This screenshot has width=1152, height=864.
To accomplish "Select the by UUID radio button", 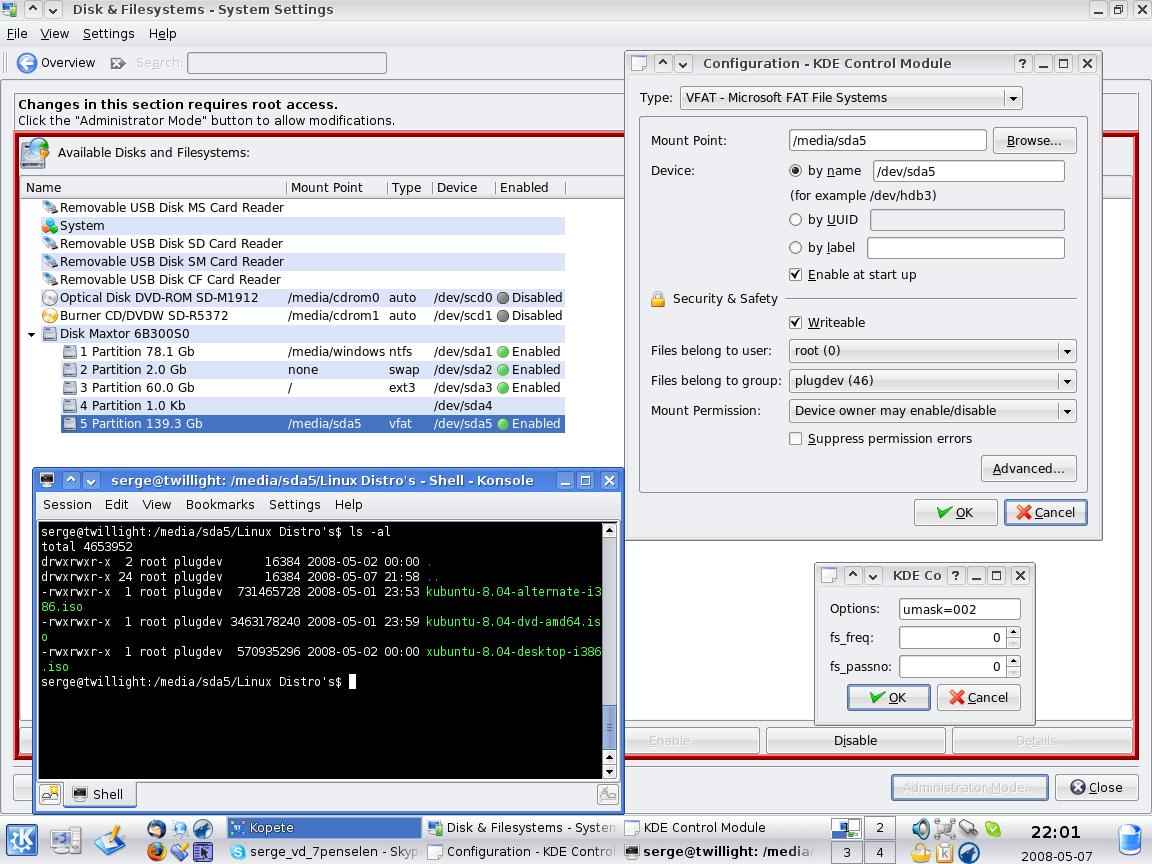I will [x=796, y=219].
